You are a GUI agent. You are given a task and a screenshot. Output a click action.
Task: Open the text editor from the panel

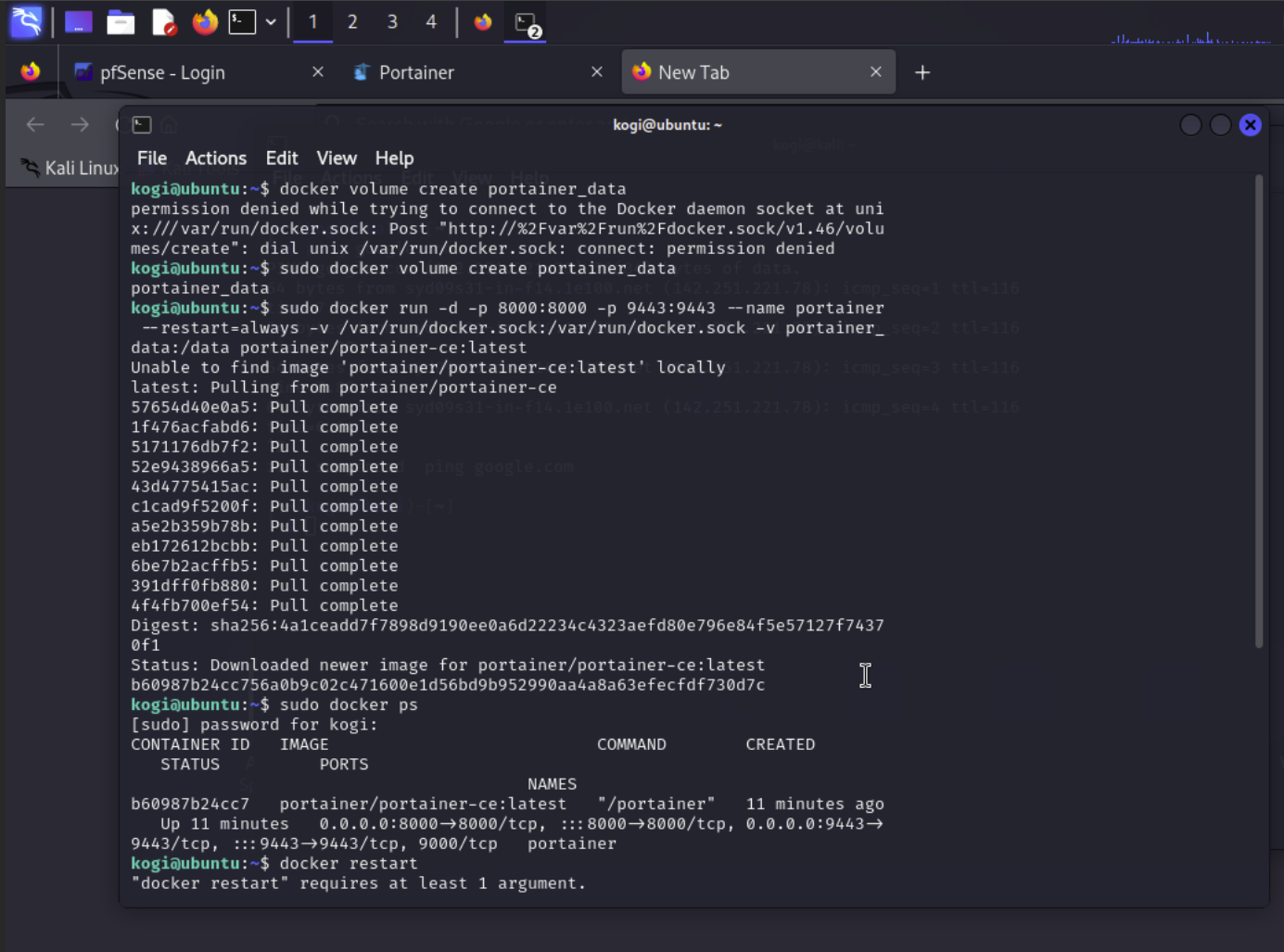click(164, 22)
